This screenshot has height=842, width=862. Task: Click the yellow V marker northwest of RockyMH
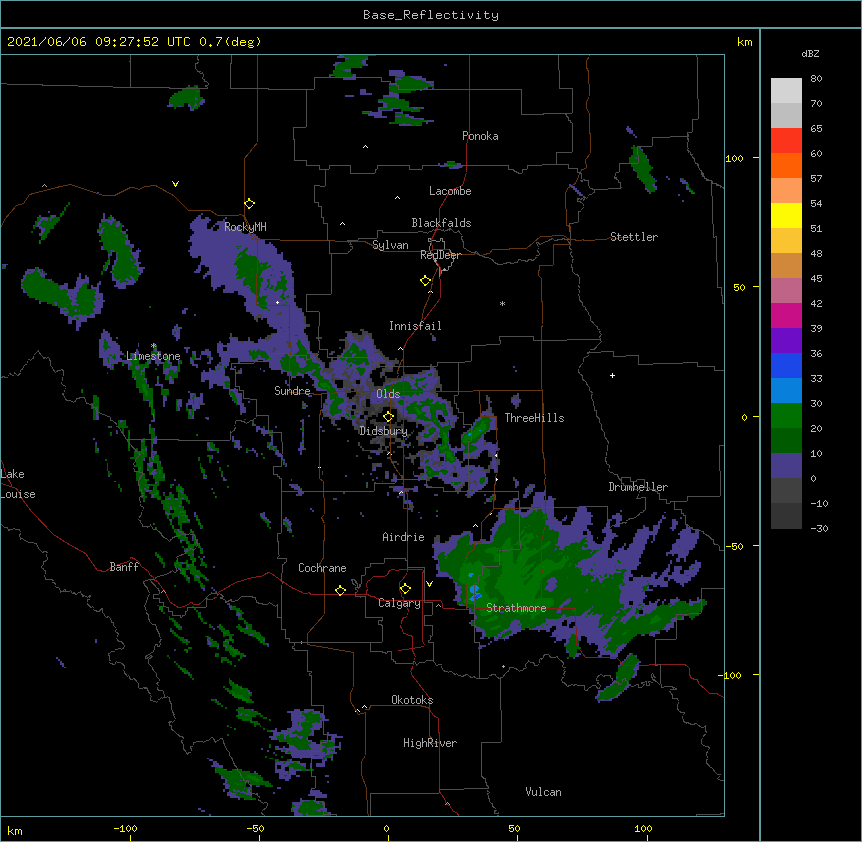[x=175, y=184]
